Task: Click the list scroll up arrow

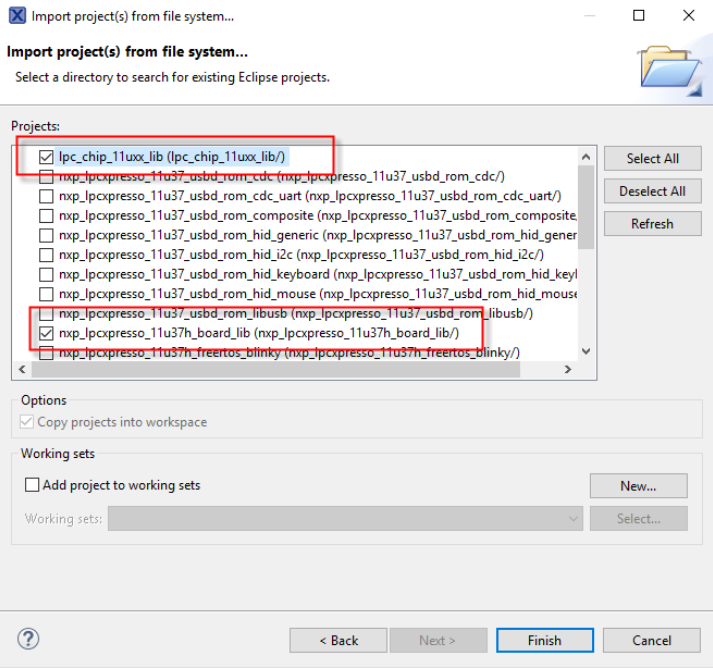Action: (x=586, y=157)
